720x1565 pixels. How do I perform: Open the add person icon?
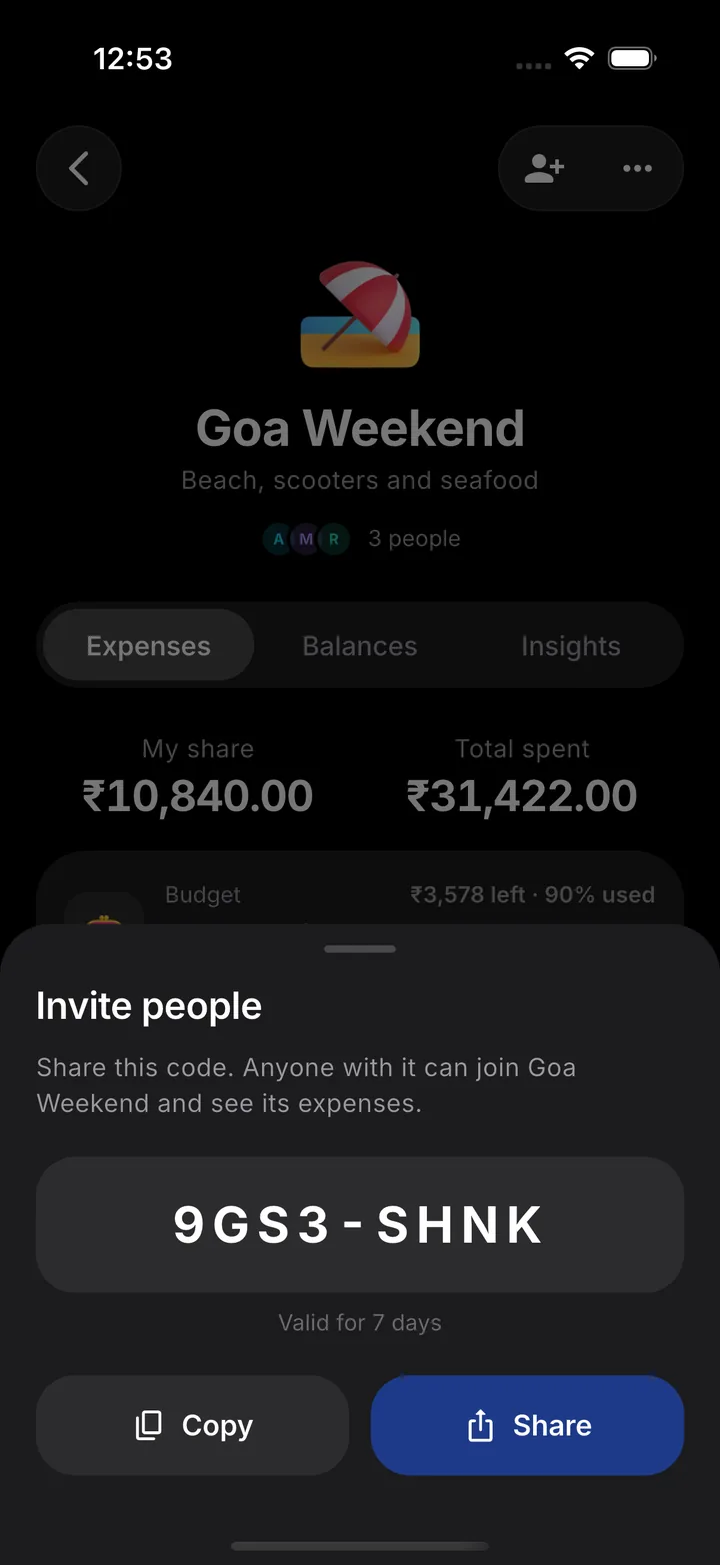coord(544,168)
